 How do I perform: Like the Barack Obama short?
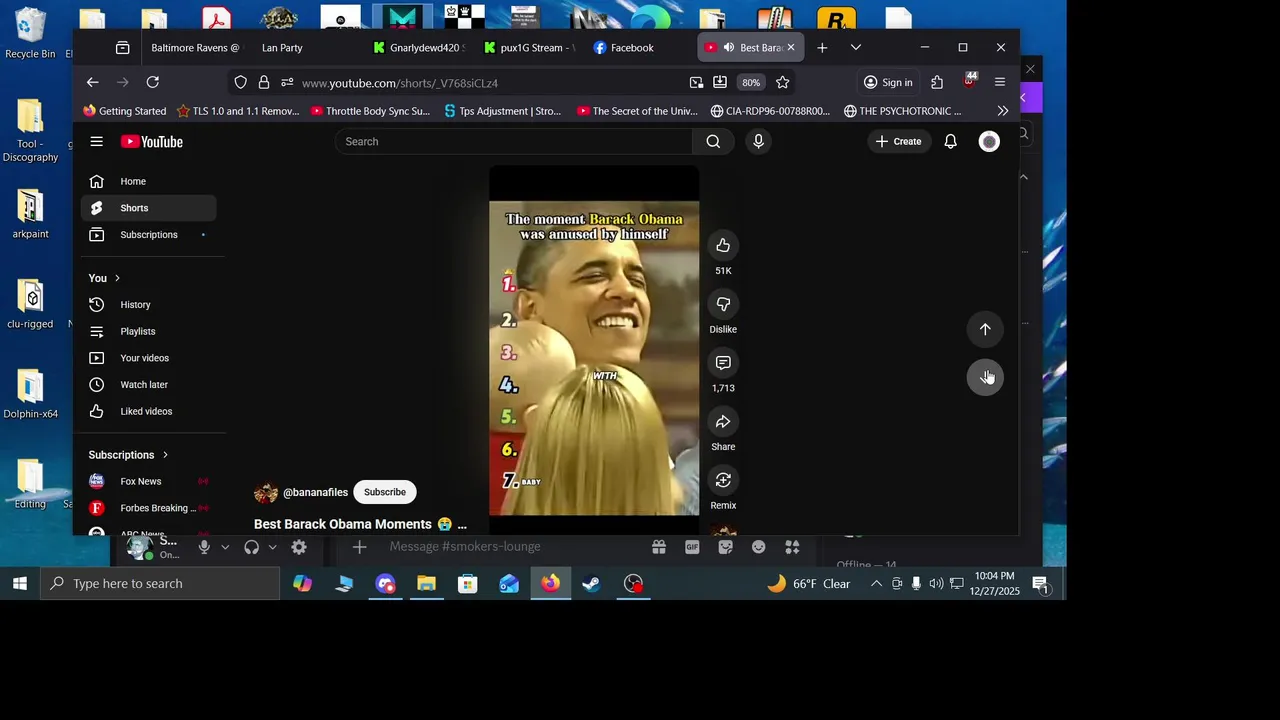point(723,246)
